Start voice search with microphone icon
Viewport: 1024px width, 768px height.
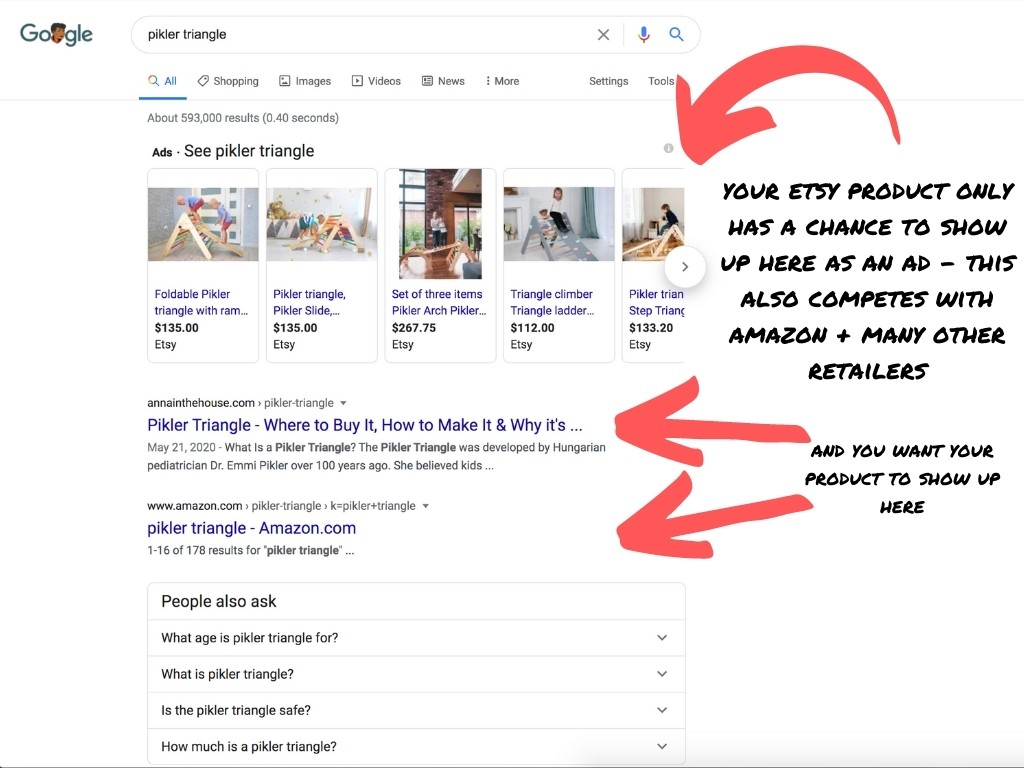[x=643, y=35]
